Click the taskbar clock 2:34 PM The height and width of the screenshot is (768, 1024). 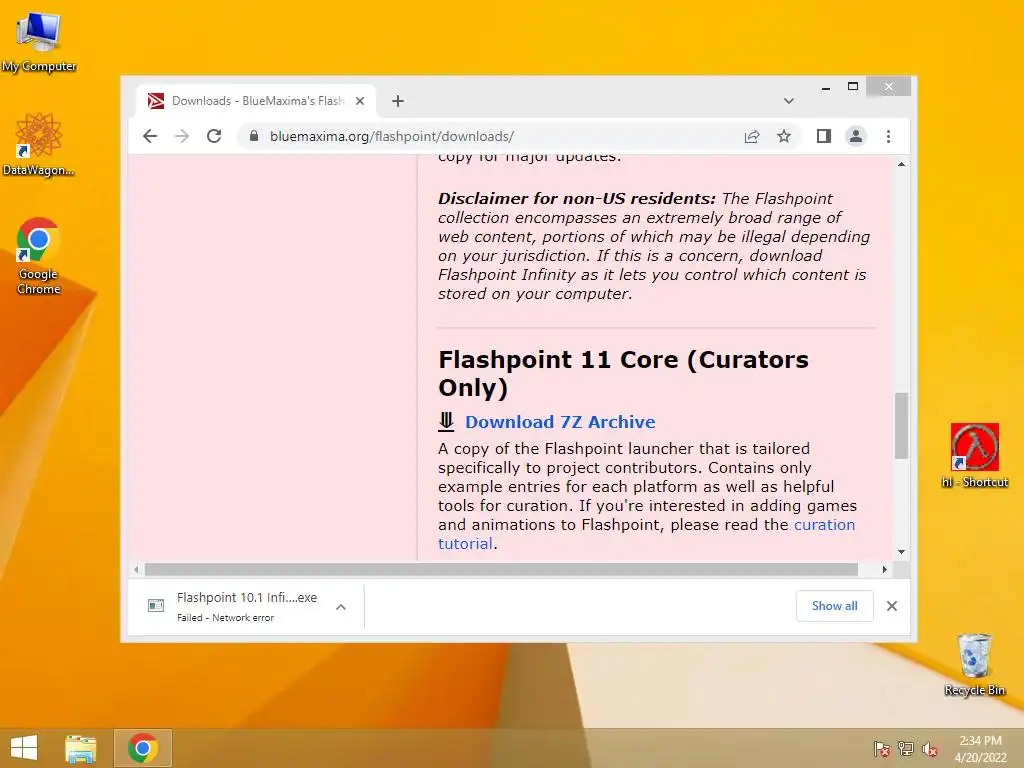tap(980, 748)
